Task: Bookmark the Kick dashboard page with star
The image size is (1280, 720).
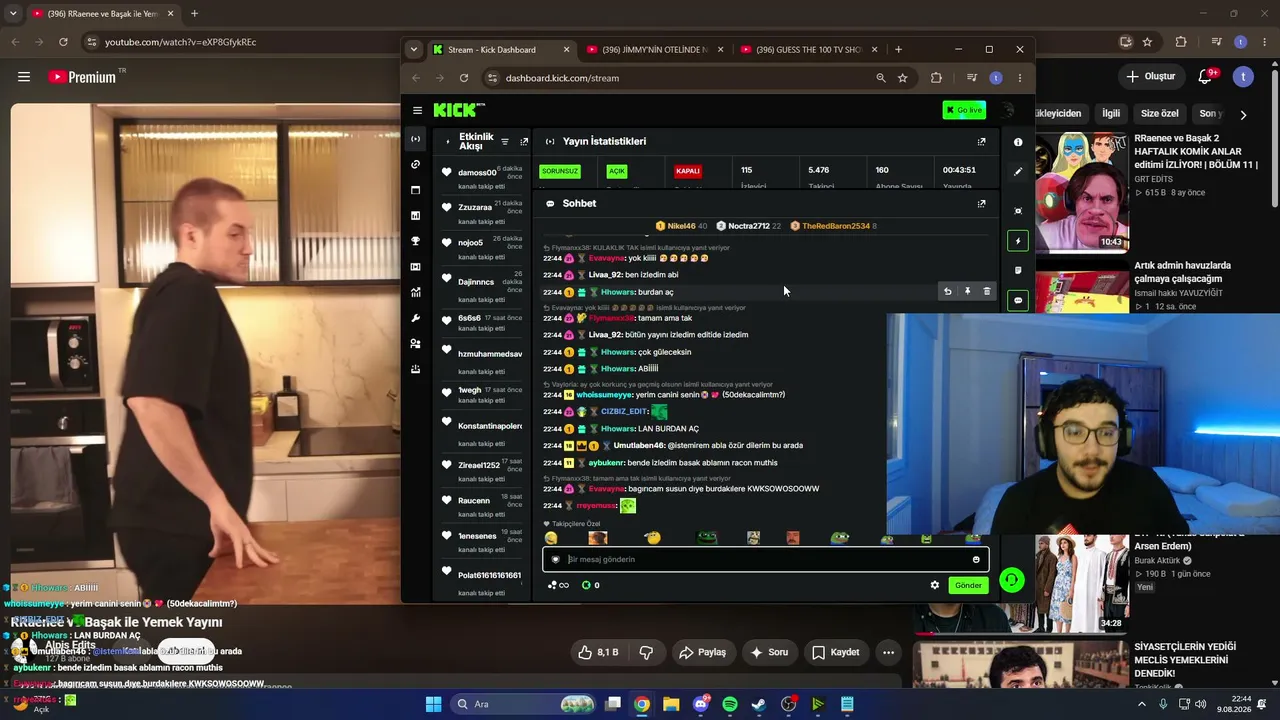Action: (903, 78)
